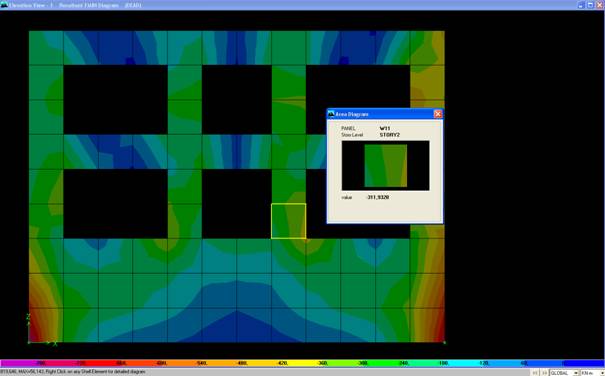Click the cyan 180 segment of the legend
Image resolution: width=605 pixels, height=376 pixels.
(x=444, y=363)
